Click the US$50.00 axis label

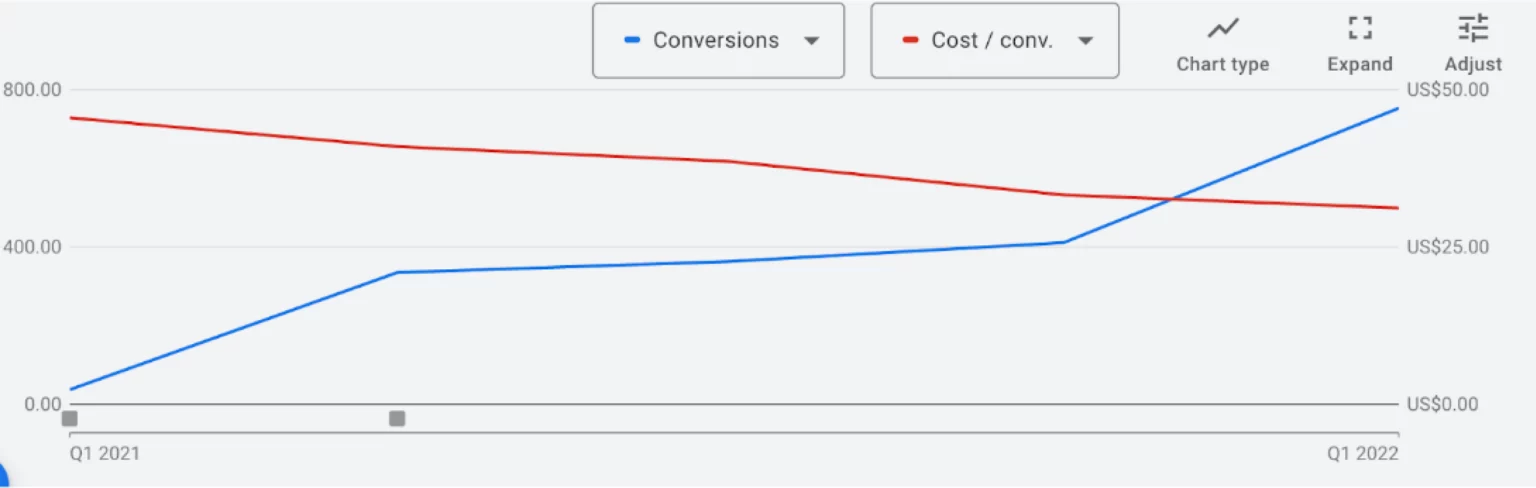(1447, 89)
